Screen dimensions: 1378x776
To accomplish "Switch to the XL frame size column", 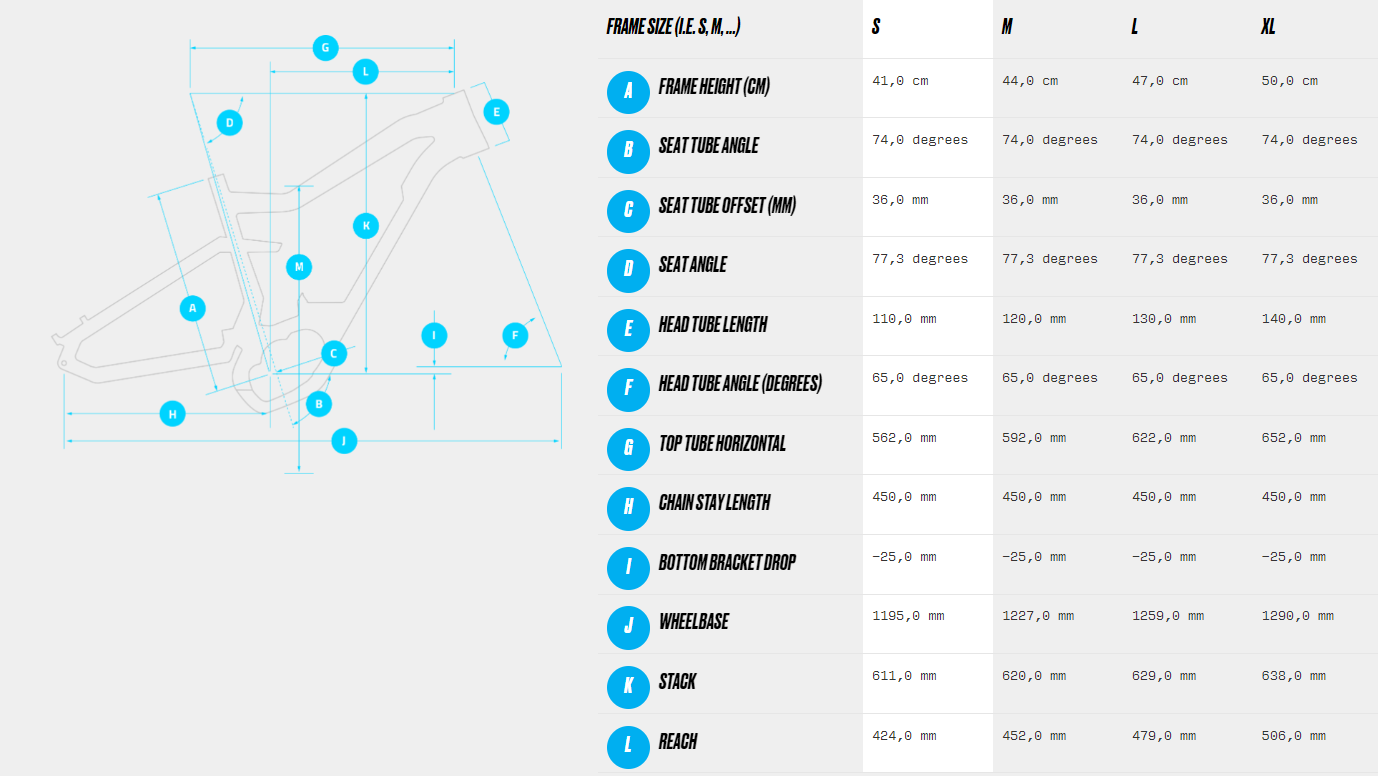I will coord(1268,27).
